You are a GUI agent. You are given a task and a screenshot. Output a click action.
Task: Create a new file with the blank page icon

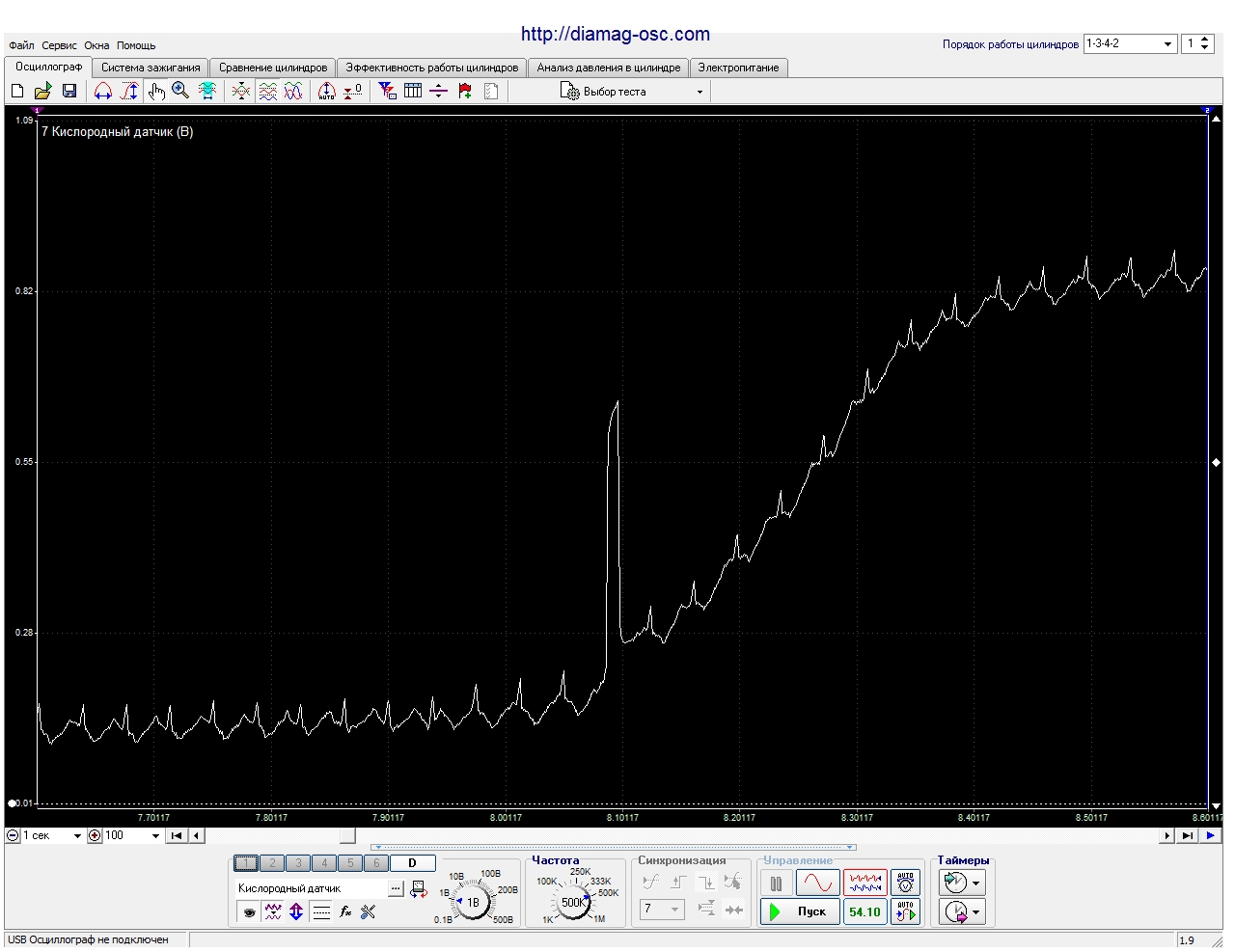(x=17, y=91)
